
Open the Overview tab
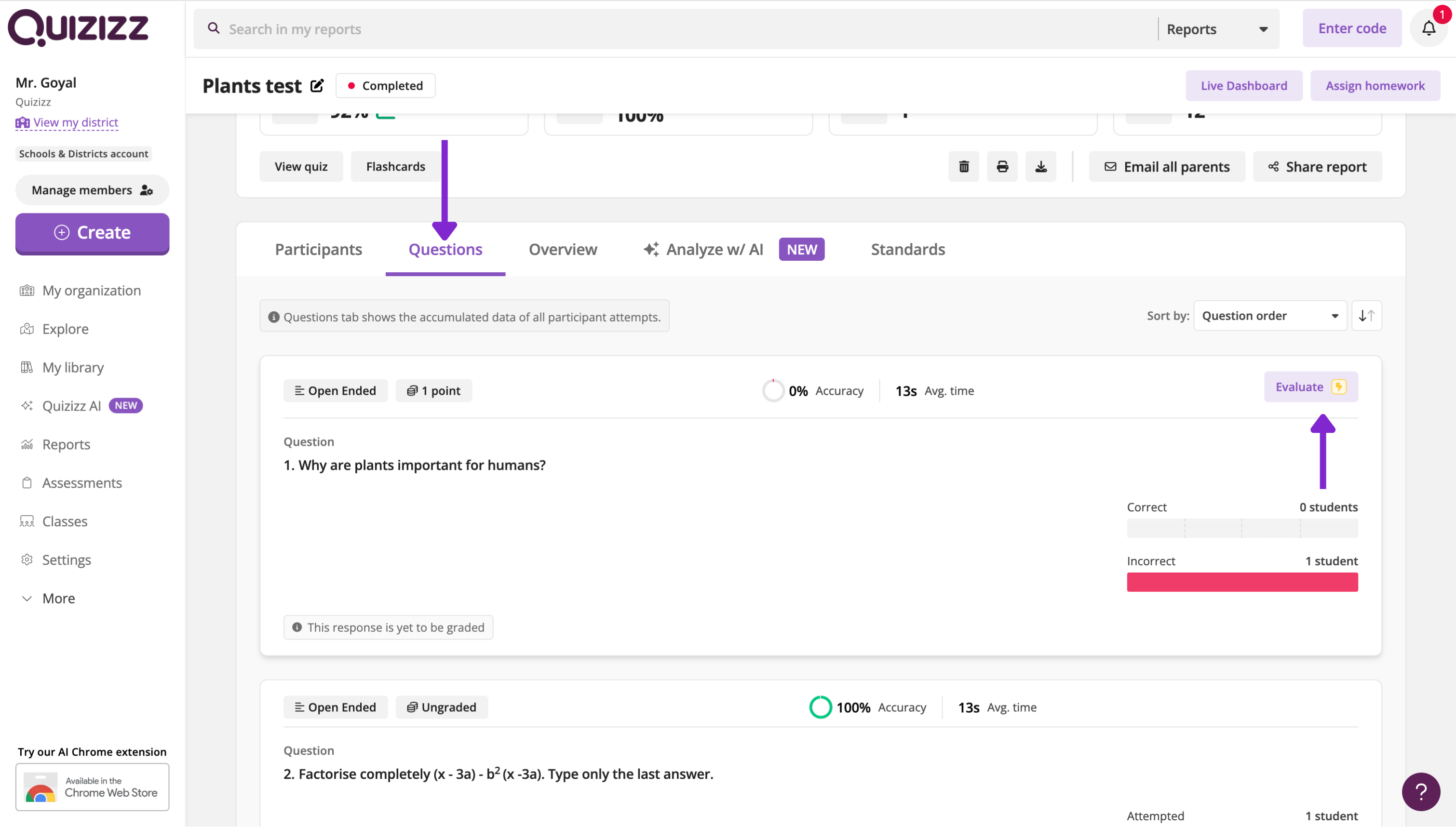click(x=563, y=249)
